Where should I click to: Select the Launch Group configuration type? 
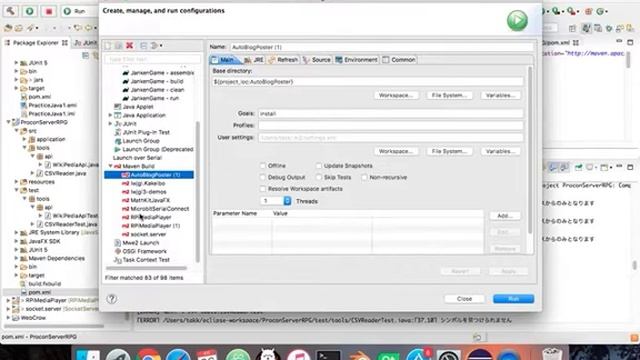point(141,141)
